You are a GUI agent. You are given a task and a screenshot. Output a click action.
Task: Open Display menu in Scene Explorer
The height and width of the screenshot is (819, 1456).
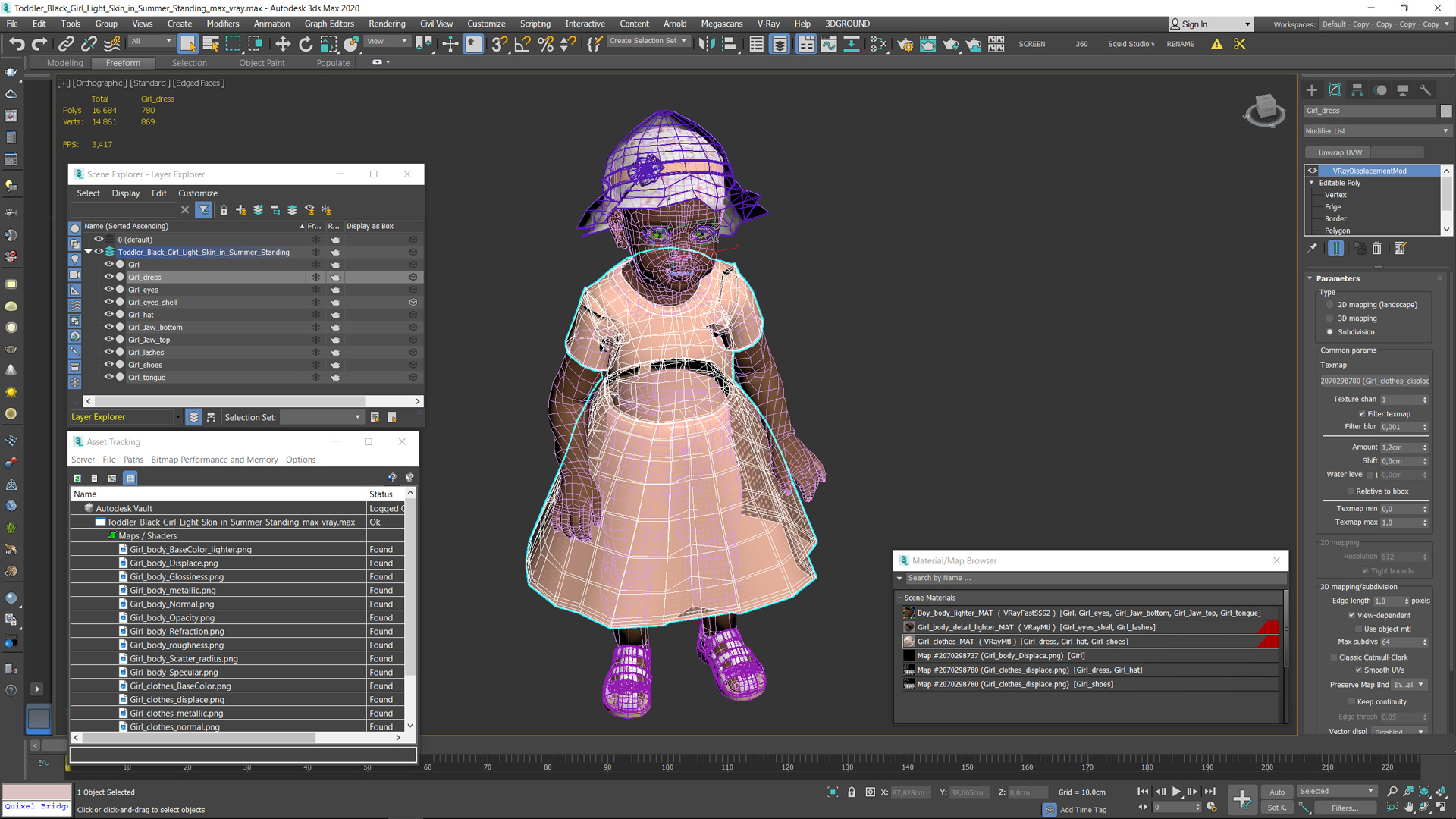click(126, 193)
